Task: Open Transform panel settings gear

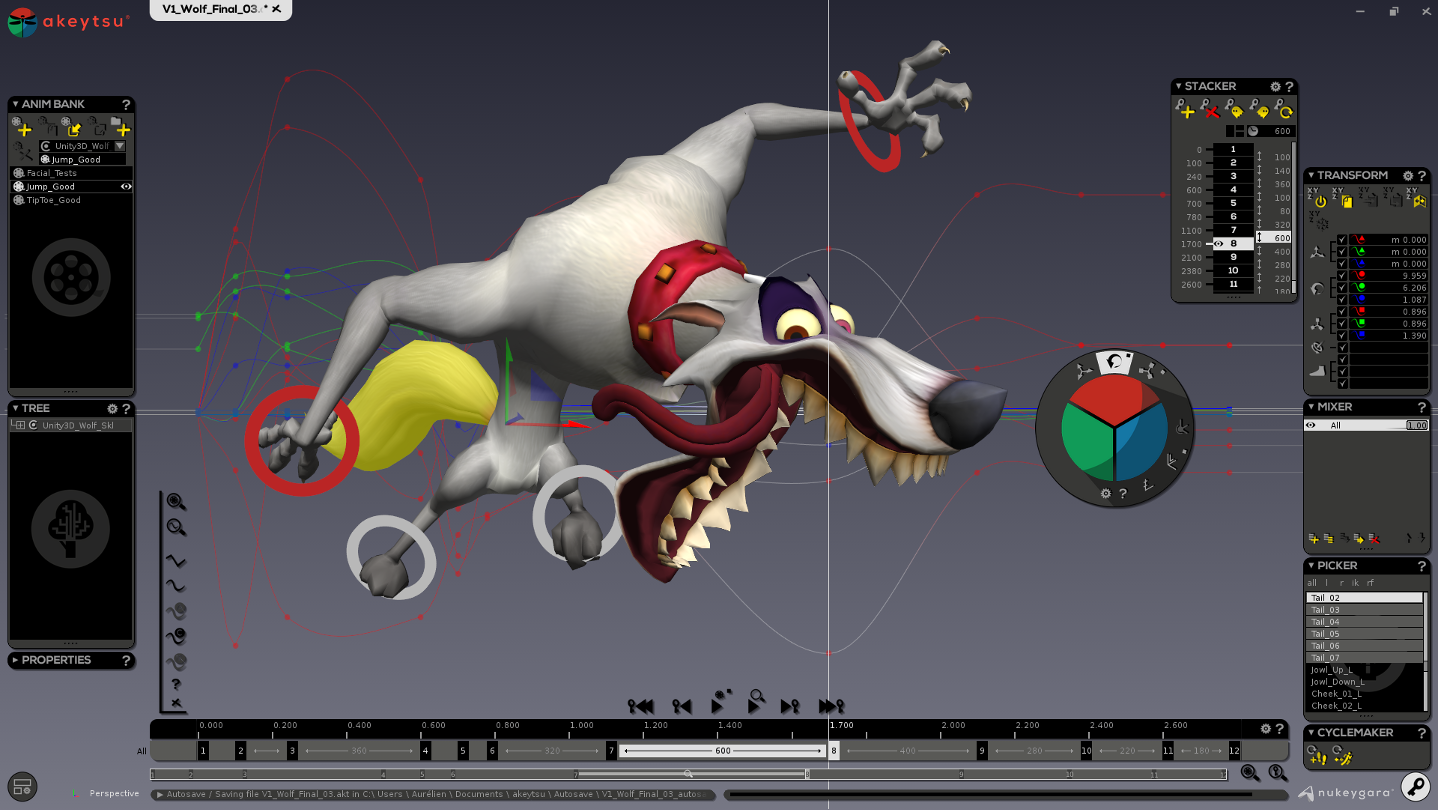Action: point(1408,176)
